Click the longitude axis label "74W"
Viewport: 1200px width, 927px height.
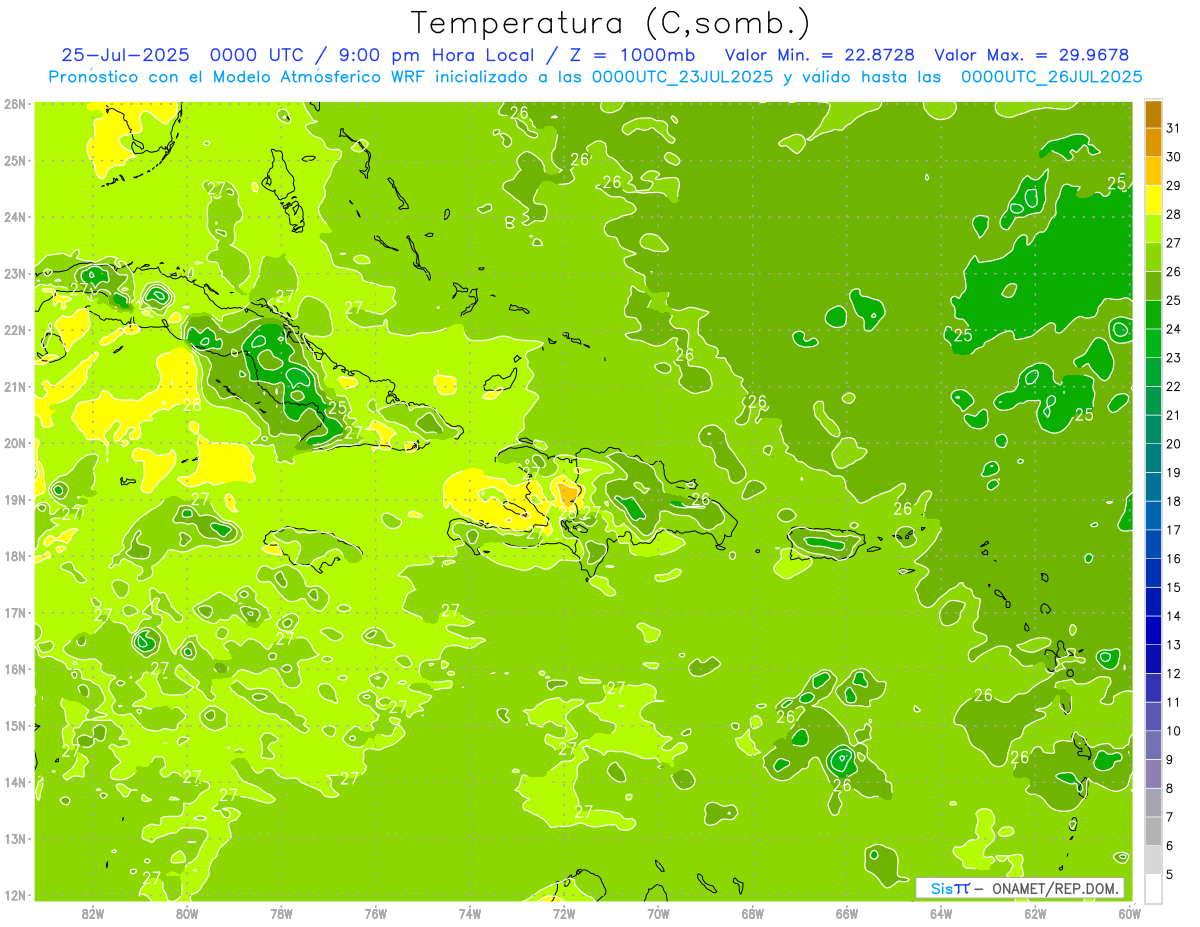point(470,913)
